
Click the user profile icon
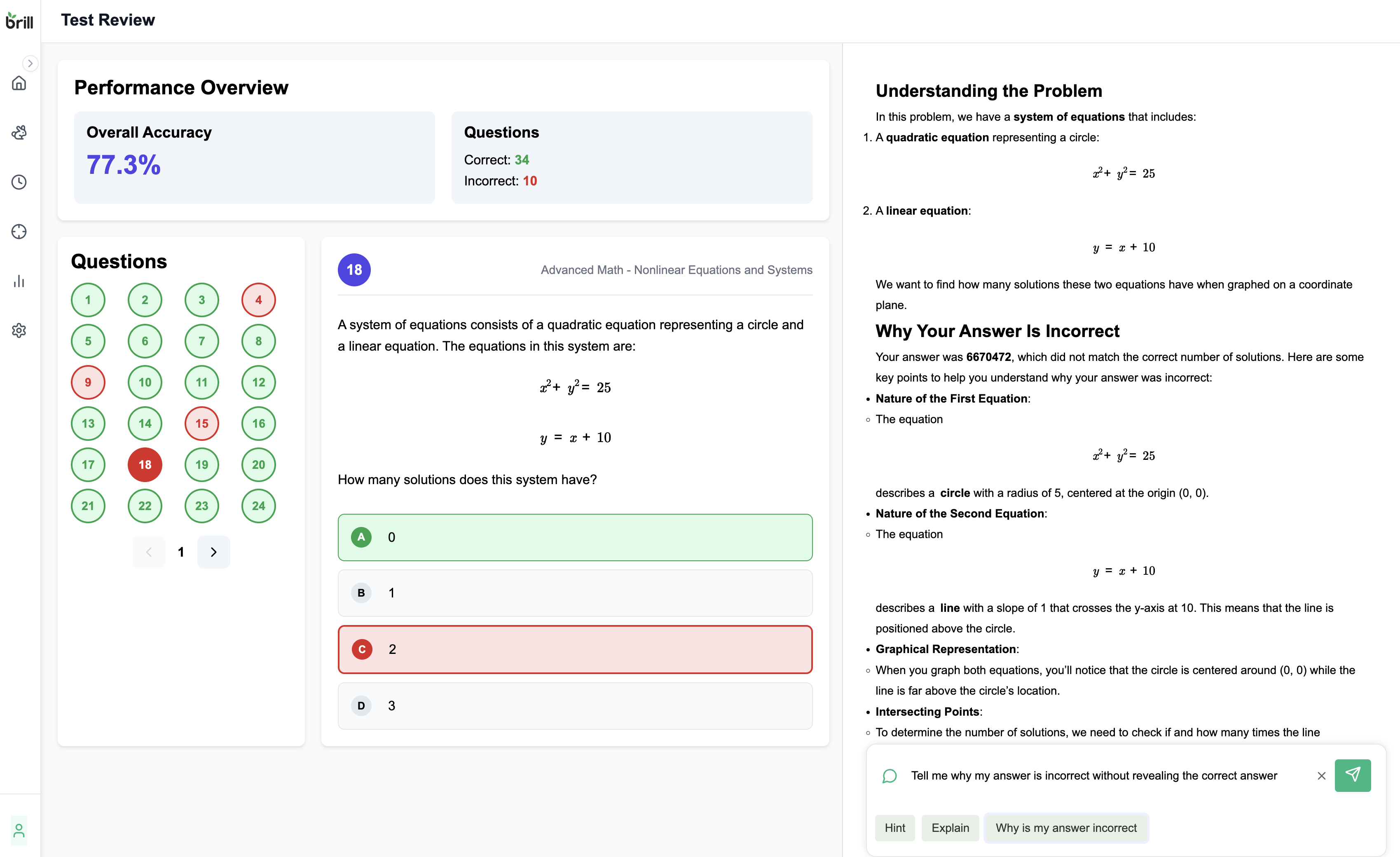pos(19,831)
